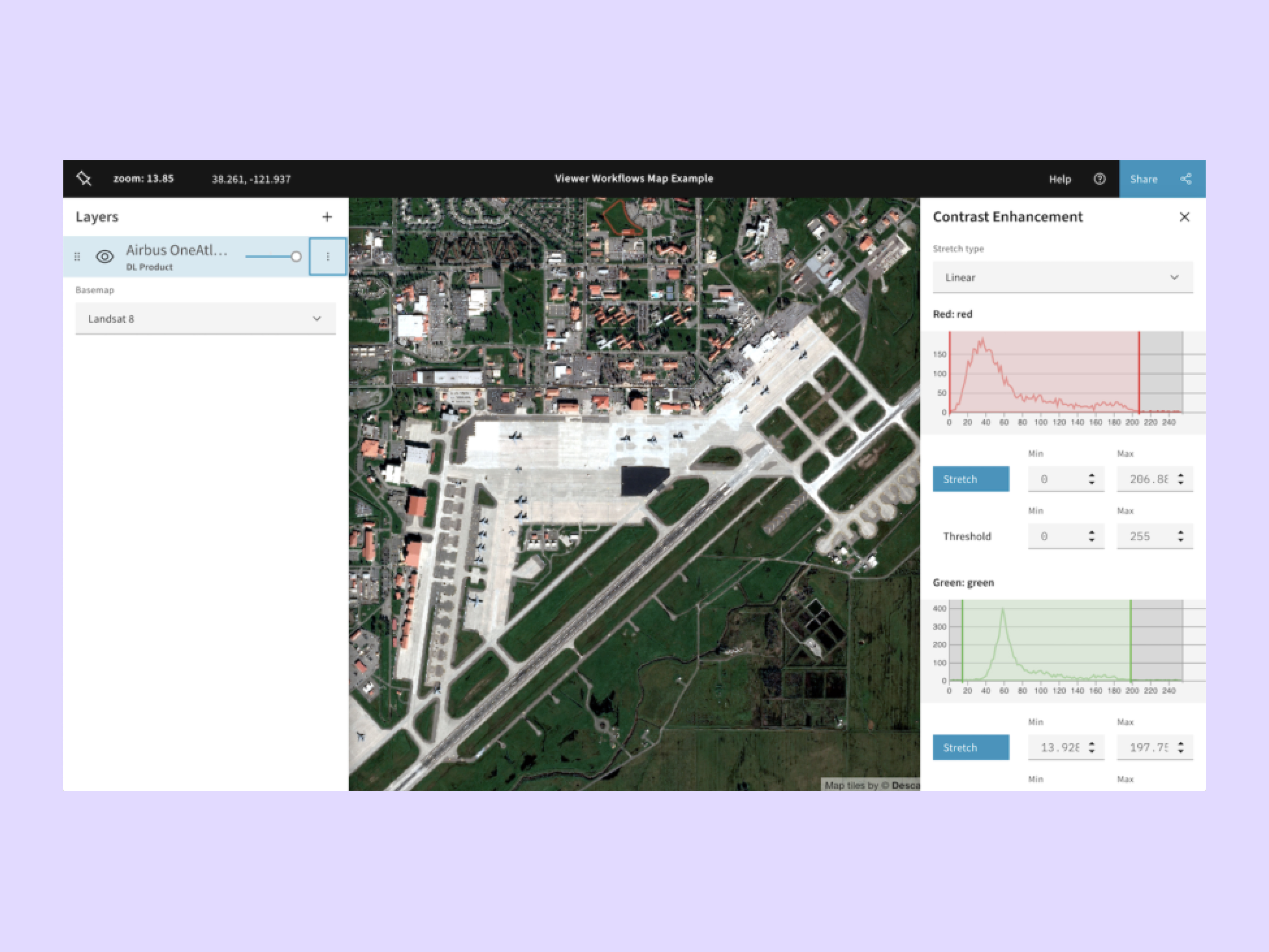The width and height of the screenshot is (1269, 952).
Task: Close the Contrast Enhancement panel
Action: point(1185,217)
